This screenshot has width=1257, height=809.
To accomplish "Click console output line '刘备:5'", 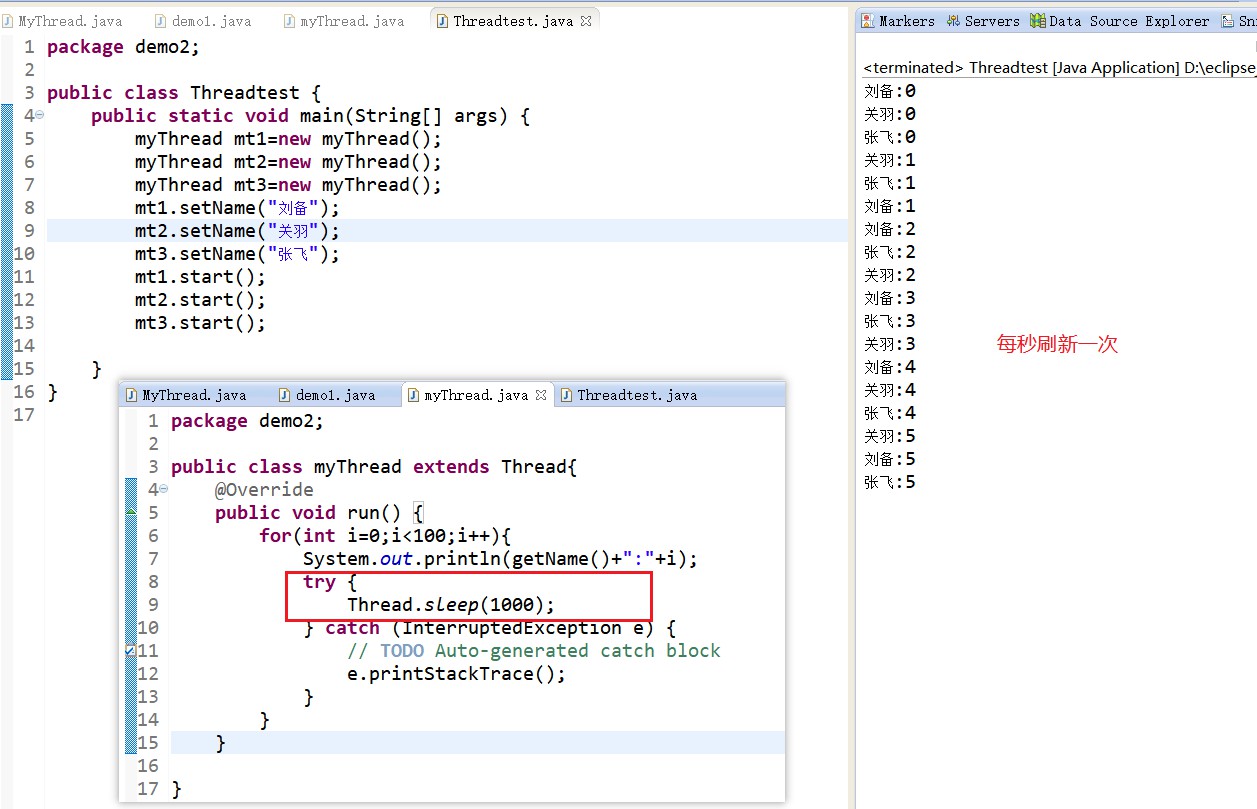I will point(890,459).
